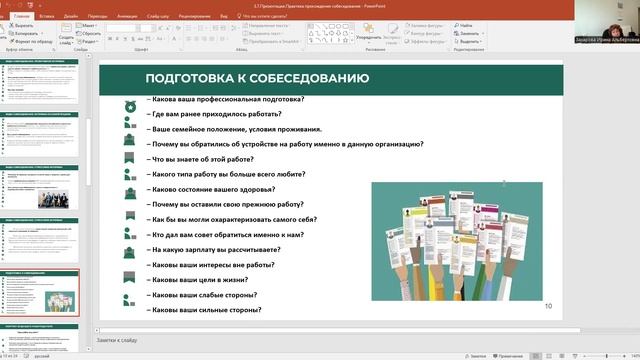640x360 pixels.
Task: Open the Section (Раздел) dropdown
Action: pyautogui.click(x=87, y=41)
